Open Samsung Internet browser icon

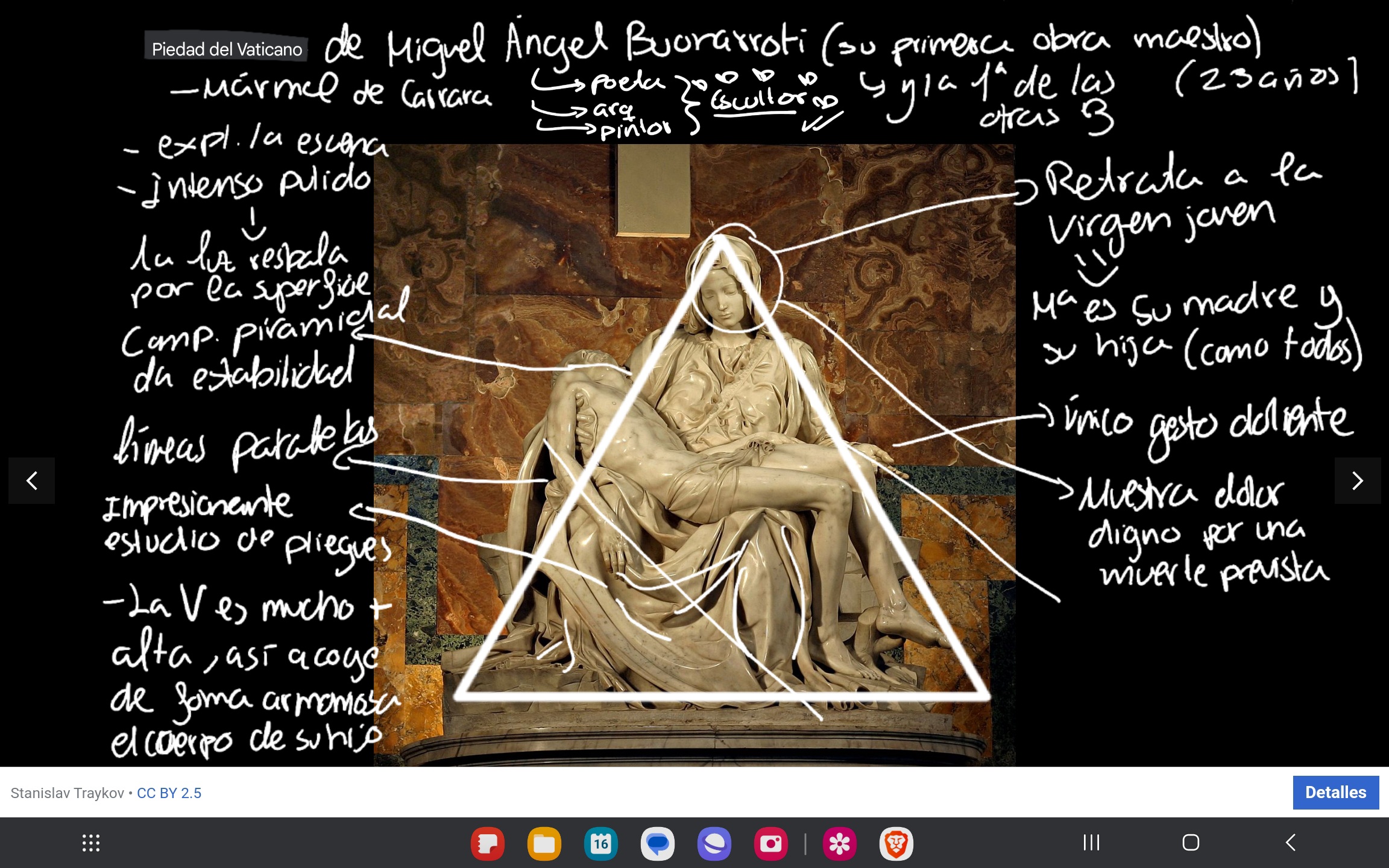(x=714, y=843)
